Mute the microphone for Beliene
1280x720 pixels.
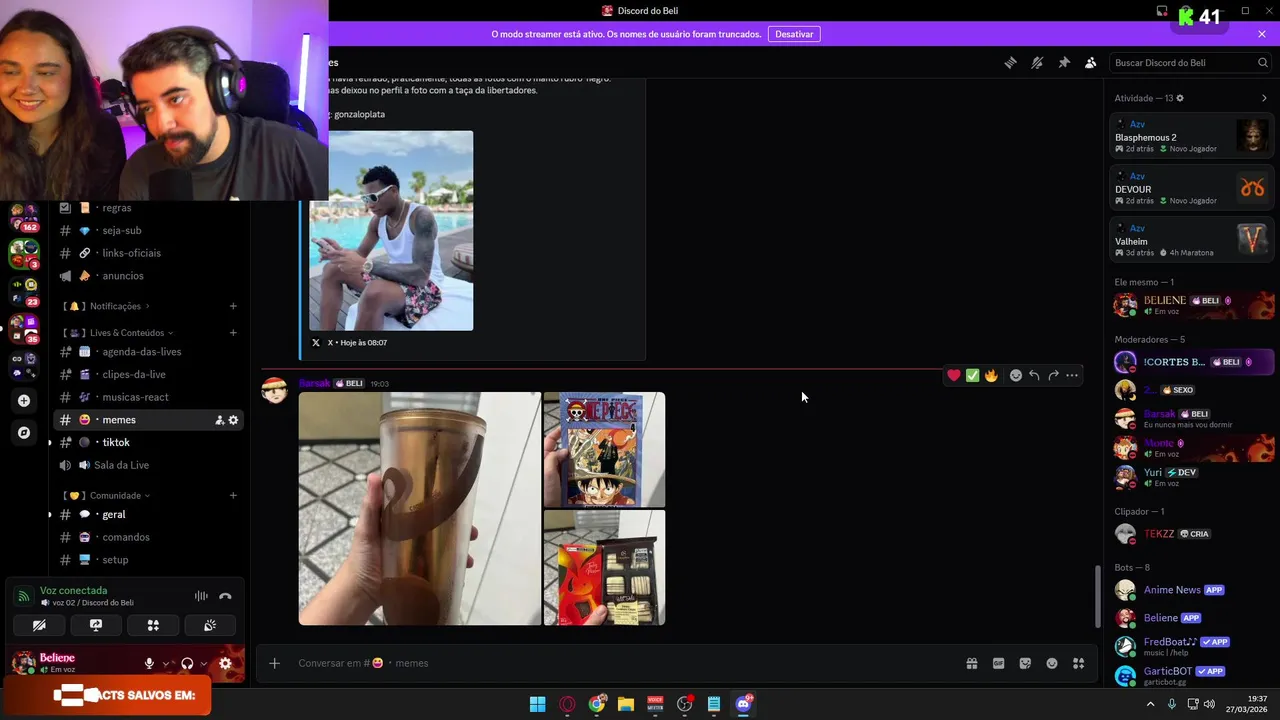[x=149, y=663]
